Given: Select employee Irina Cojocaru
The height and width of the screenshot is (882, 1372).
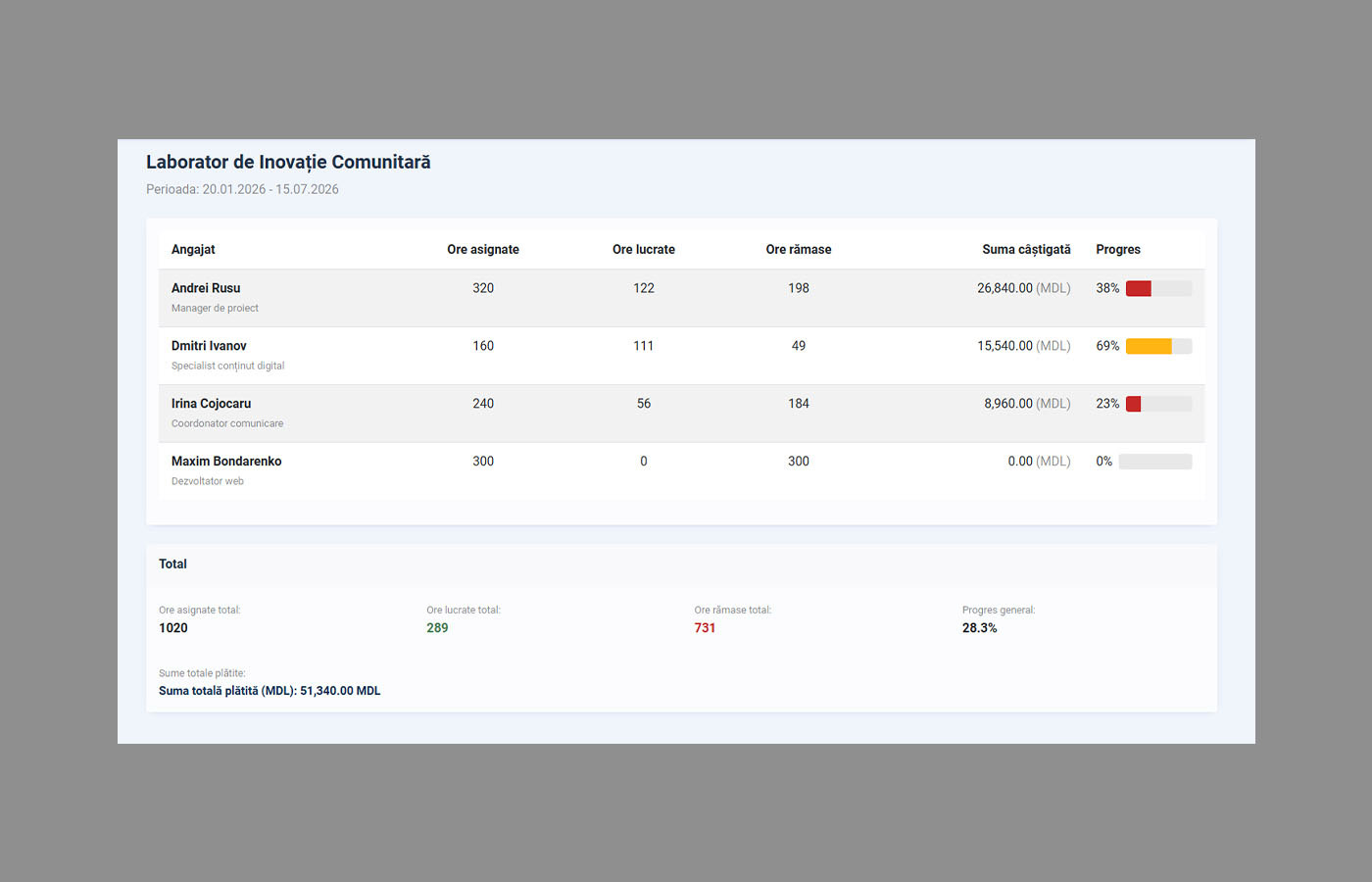Looking at the screenshot, I should coord(211,404).
